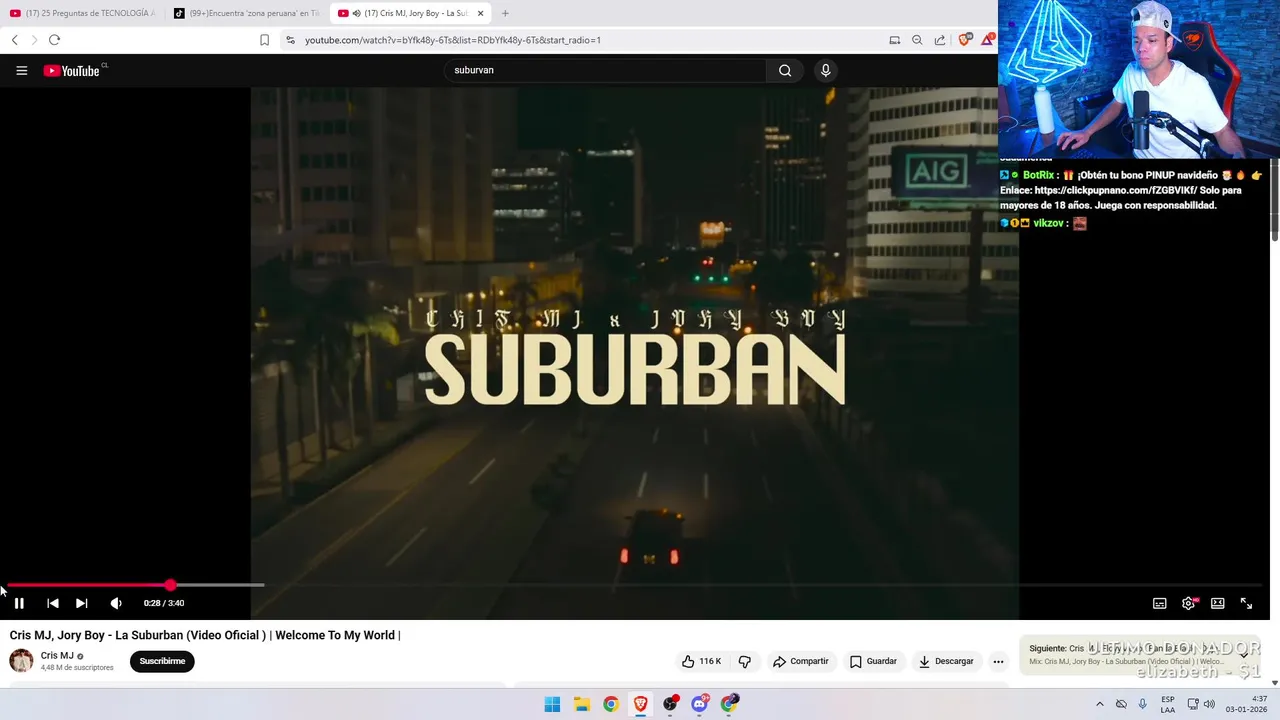Open the Cris MJ channel avatar
The width and height of the screenshot is (1280, 720).
pyautogui.click(x=21, y=661)
